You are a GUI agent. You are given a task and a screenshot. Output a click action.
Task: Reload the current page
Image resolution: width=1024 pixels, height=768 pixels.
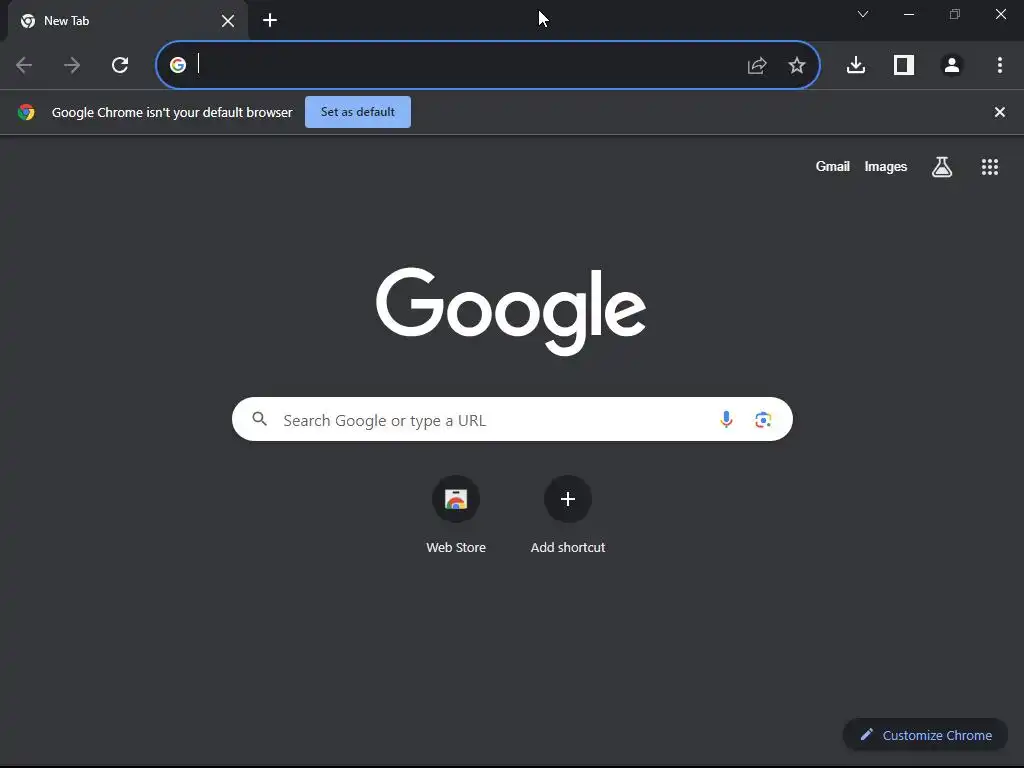coord(120,65)
